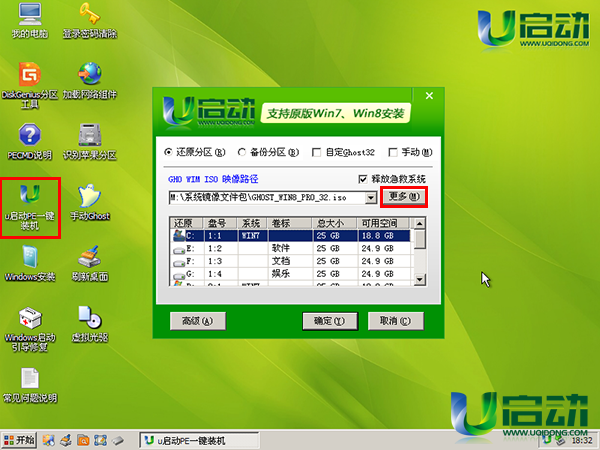Click partition list scroll down arrow
Screen dimensions: 600x450
click(420, 280)
